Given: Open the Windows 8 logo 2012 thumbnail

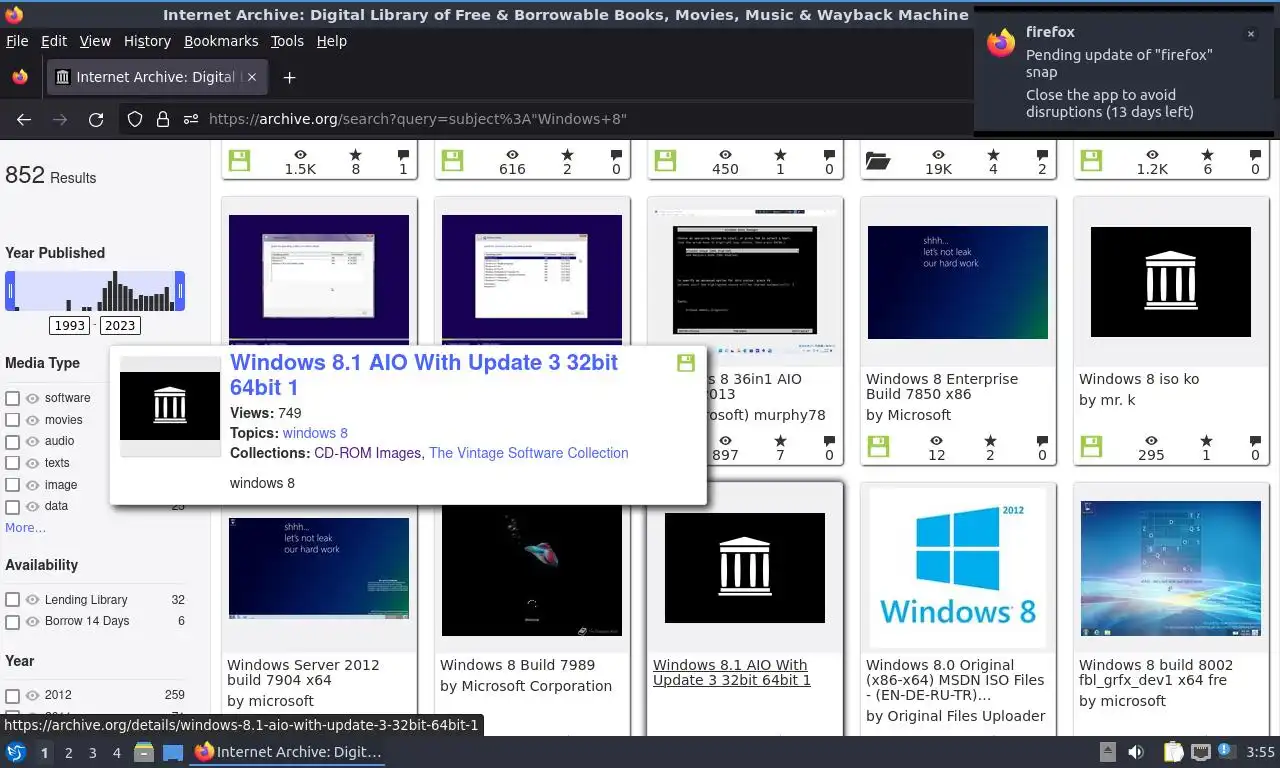Looking at the screenshot, I should pos(958,568).
